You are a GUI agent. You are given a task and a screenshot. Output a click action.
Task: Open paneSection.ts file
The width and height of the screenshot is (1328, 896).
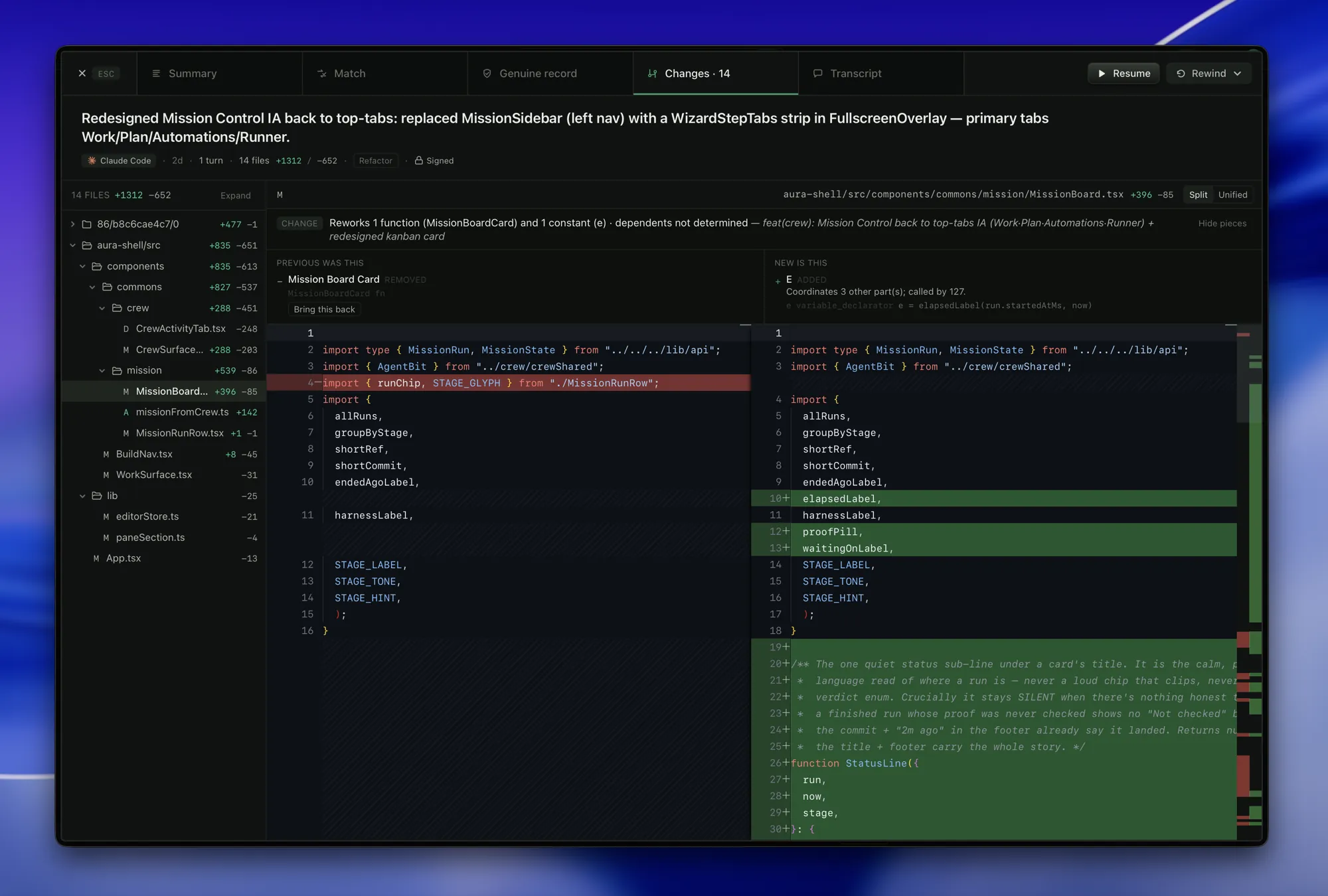point(163,538)
